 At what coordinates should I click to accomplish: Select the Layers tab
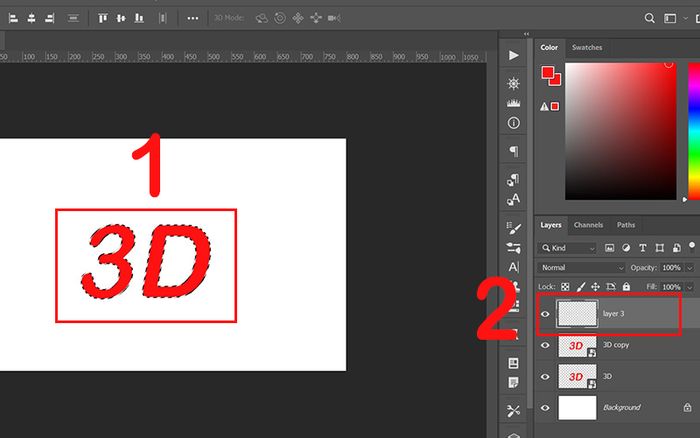[550, 225]
